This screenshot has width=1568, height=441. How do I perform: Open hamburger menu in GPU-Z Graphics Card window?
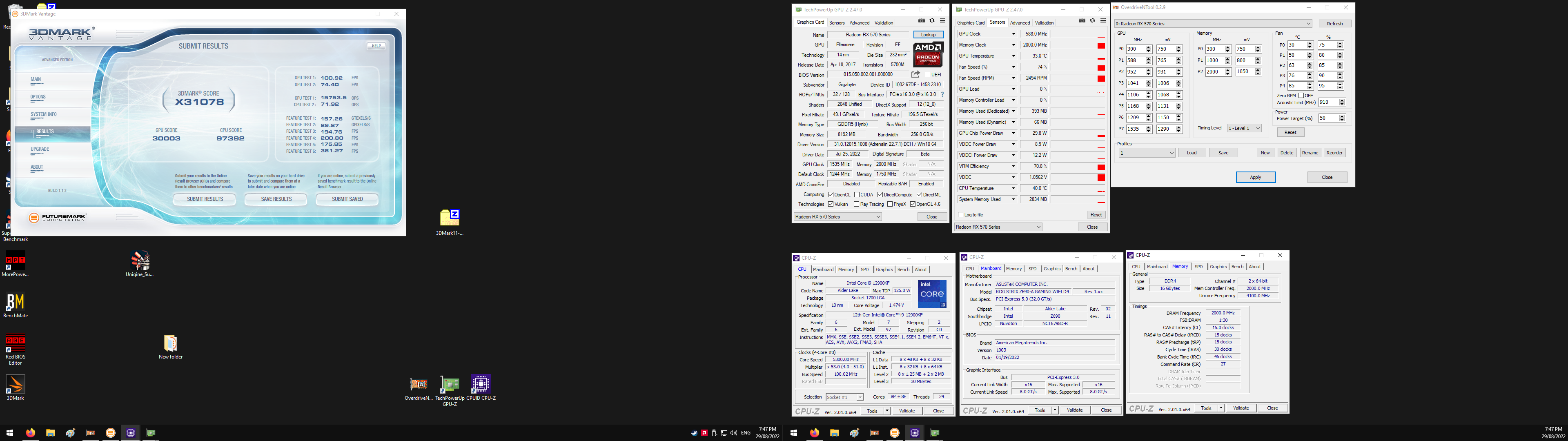[942, 21]
